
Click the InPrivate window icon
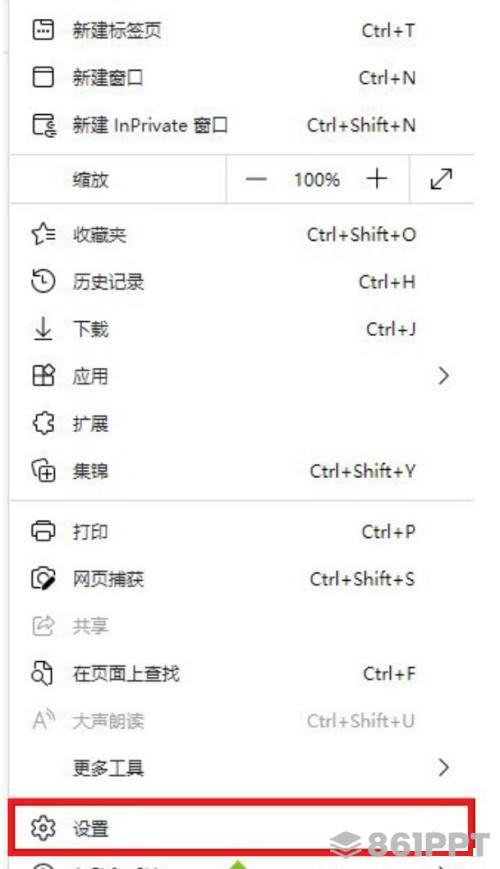[x=44, y=125]
